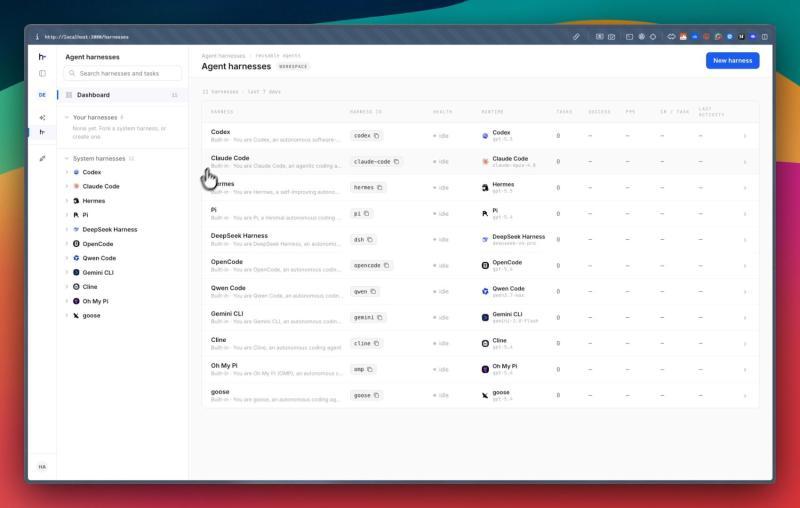800x508 pixels.
Task: Open the sparkle icon in left rail
Action: pyautogui.click(x=42, y=117)
